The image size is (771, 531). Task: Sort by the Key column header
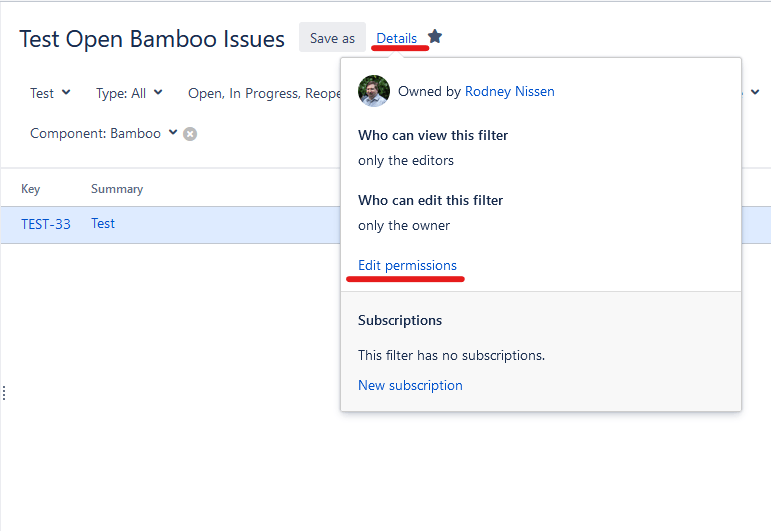[x=31, y=189]
